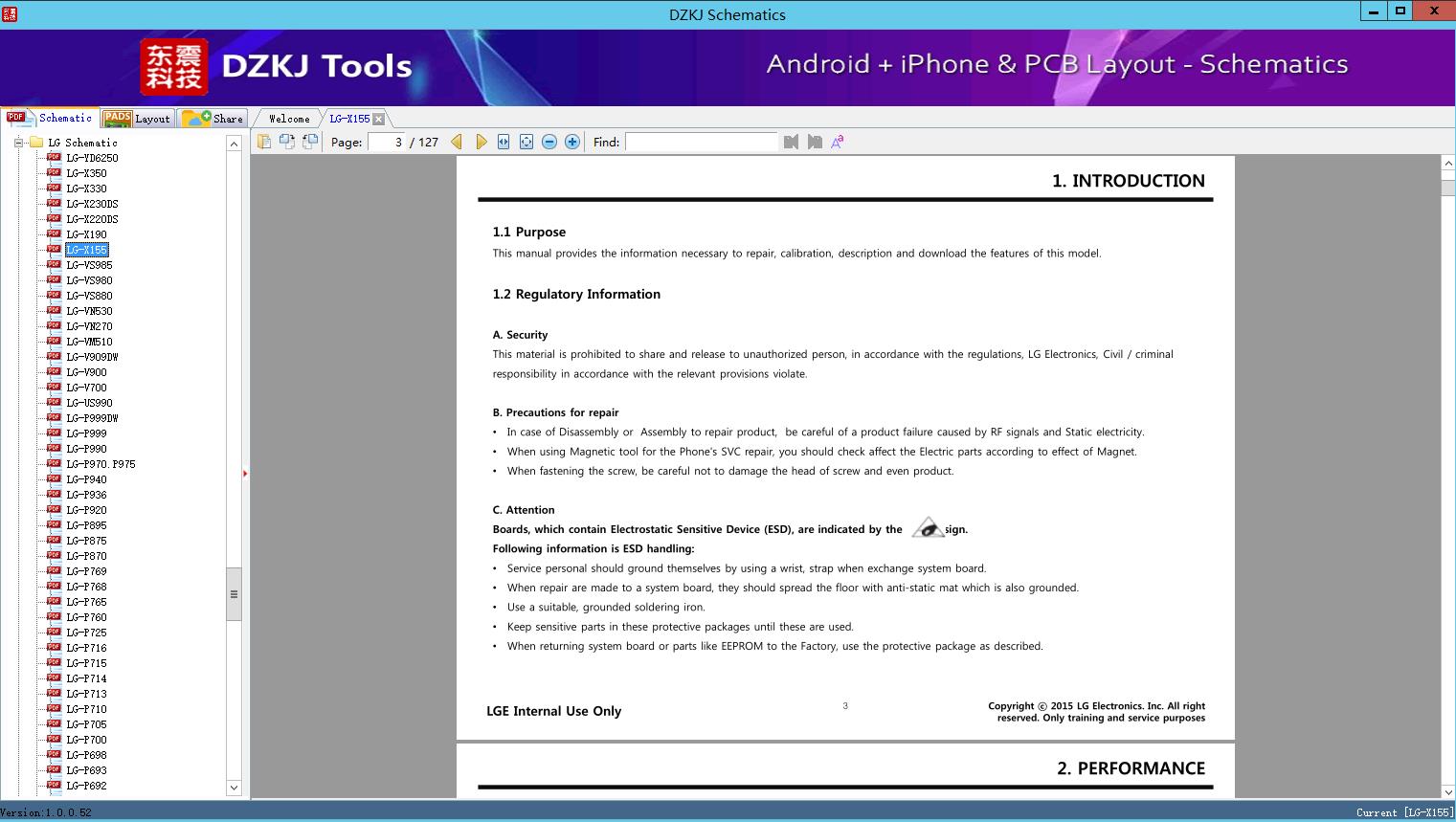The image size is (1456, 822).
Task: Click the fit width icon
Action: [504, 142]
